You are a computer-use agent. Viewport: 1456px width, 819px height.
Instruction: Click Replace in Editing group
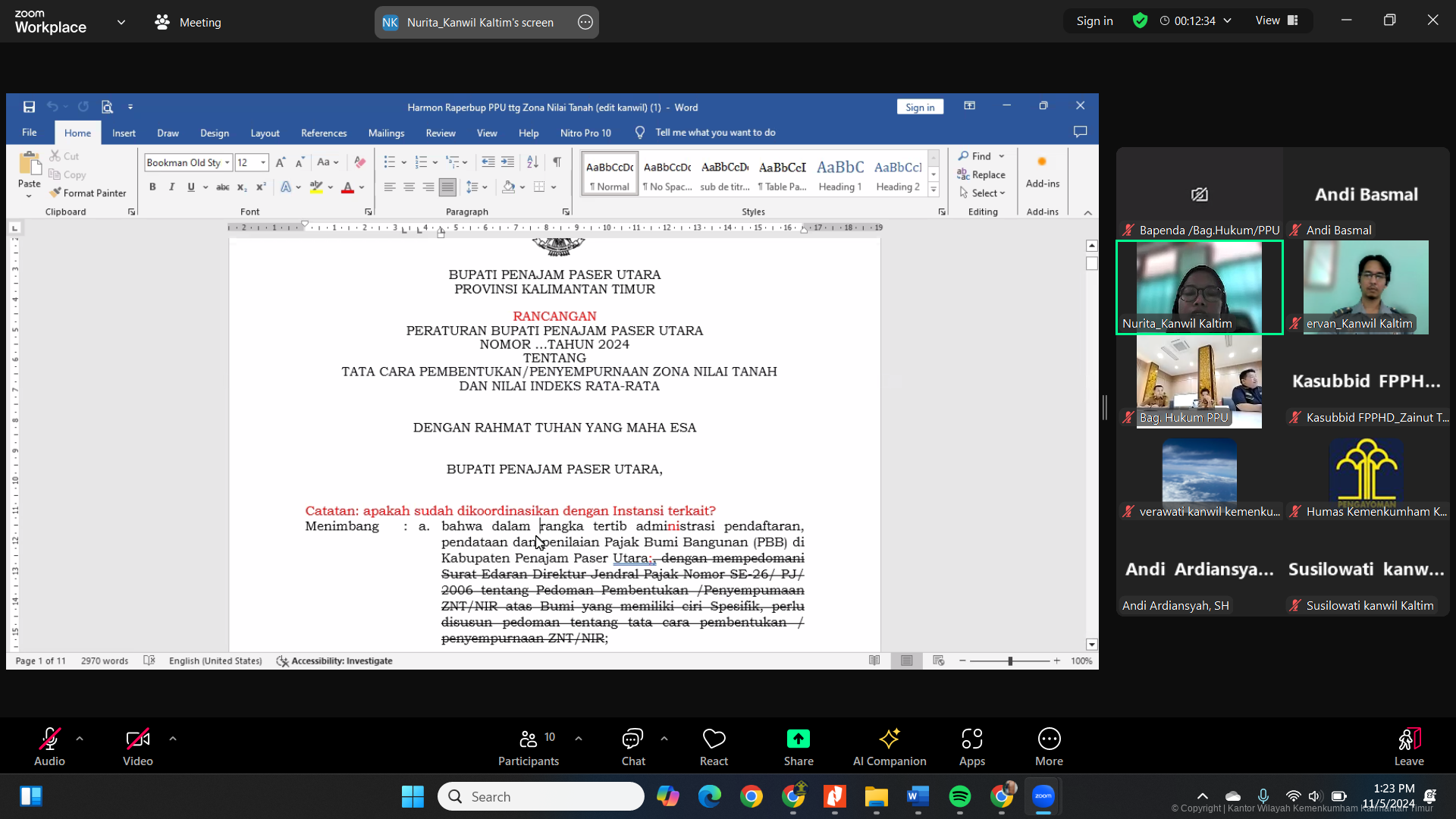[x=981, y=174]
